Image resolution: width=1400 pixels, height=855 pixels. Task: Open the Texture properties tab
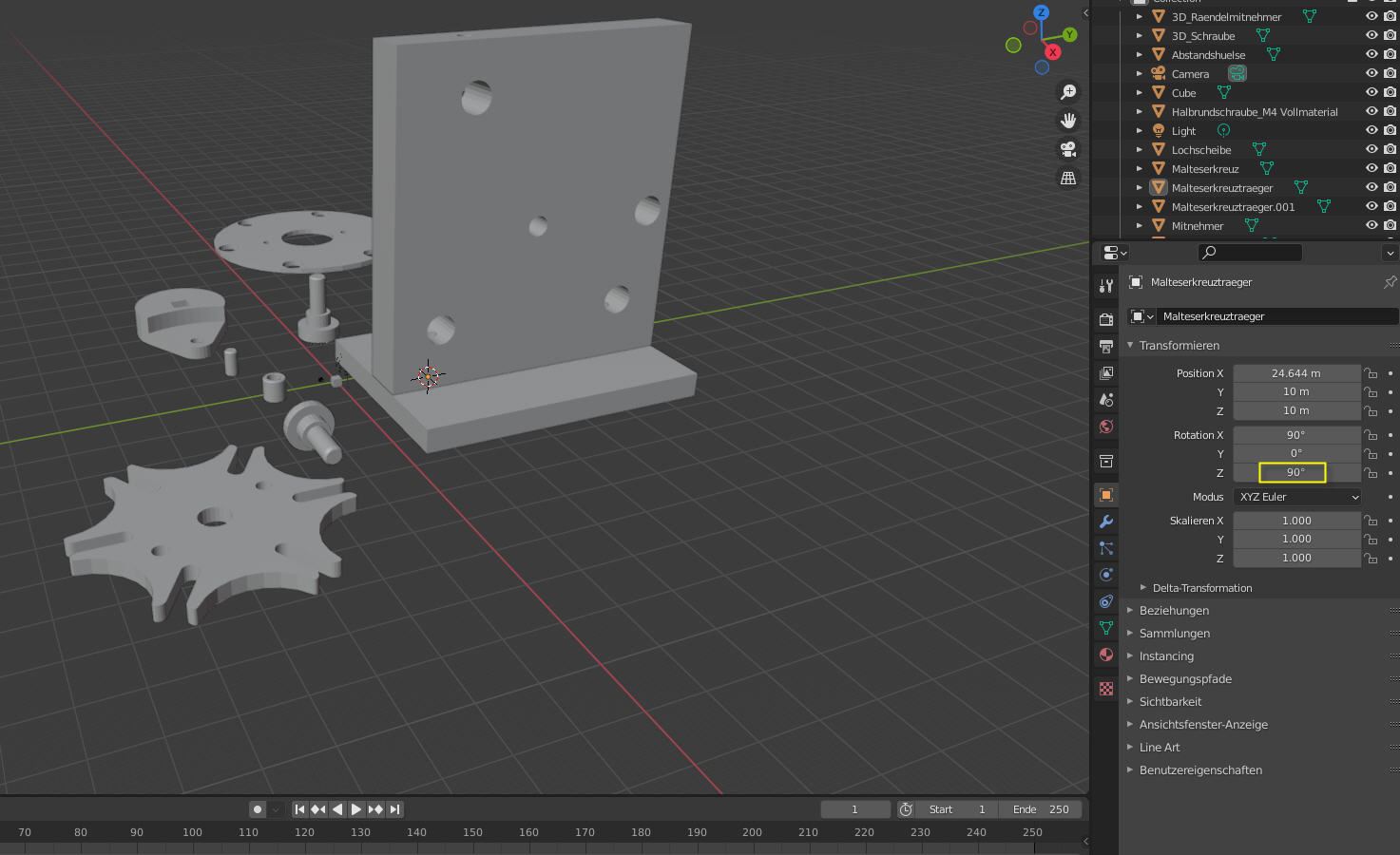coord(1105,689)
